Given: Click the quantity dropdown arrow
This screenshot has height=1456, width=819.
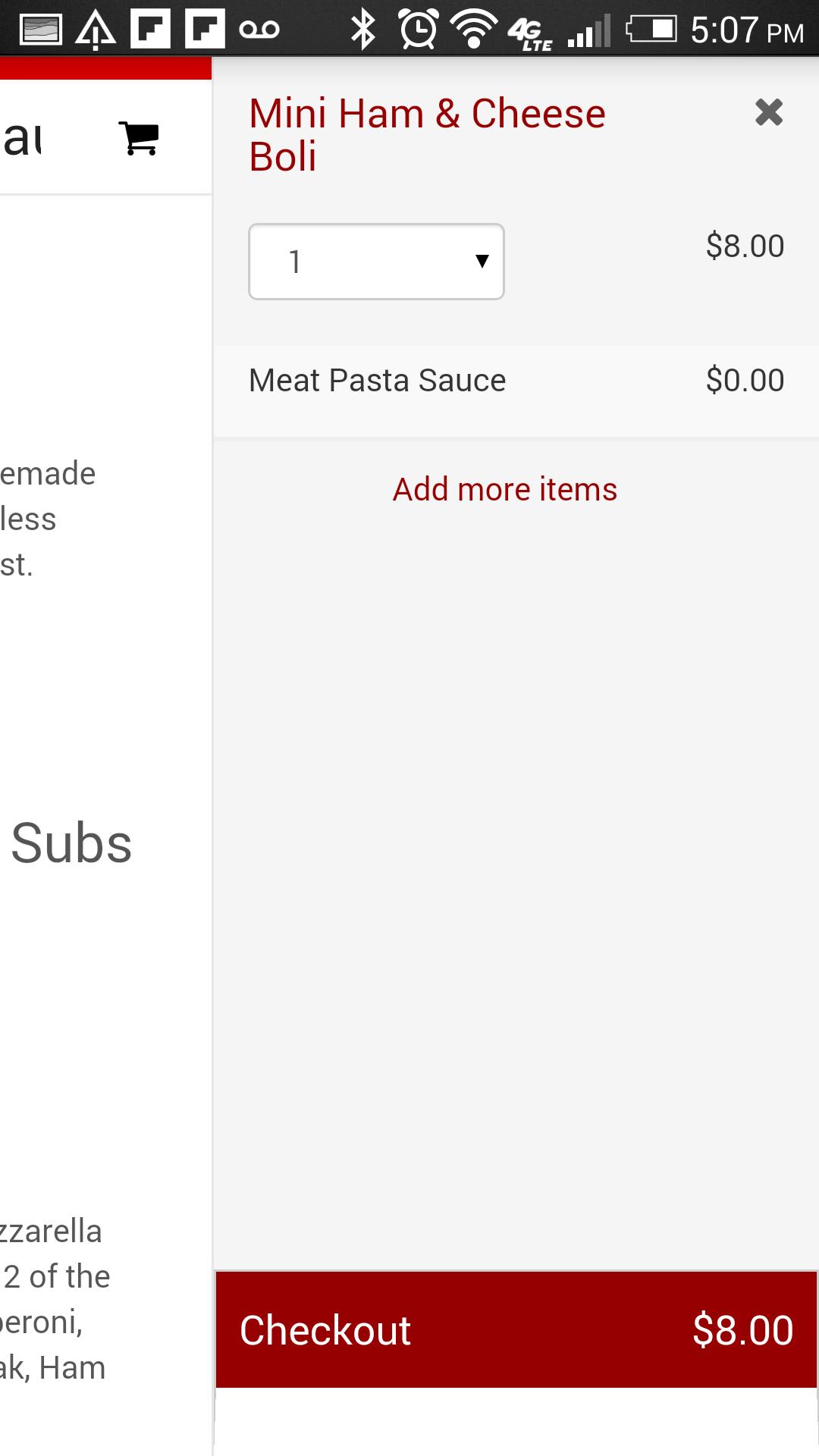Looking at the screenshot, I should (x=482, y=262).
